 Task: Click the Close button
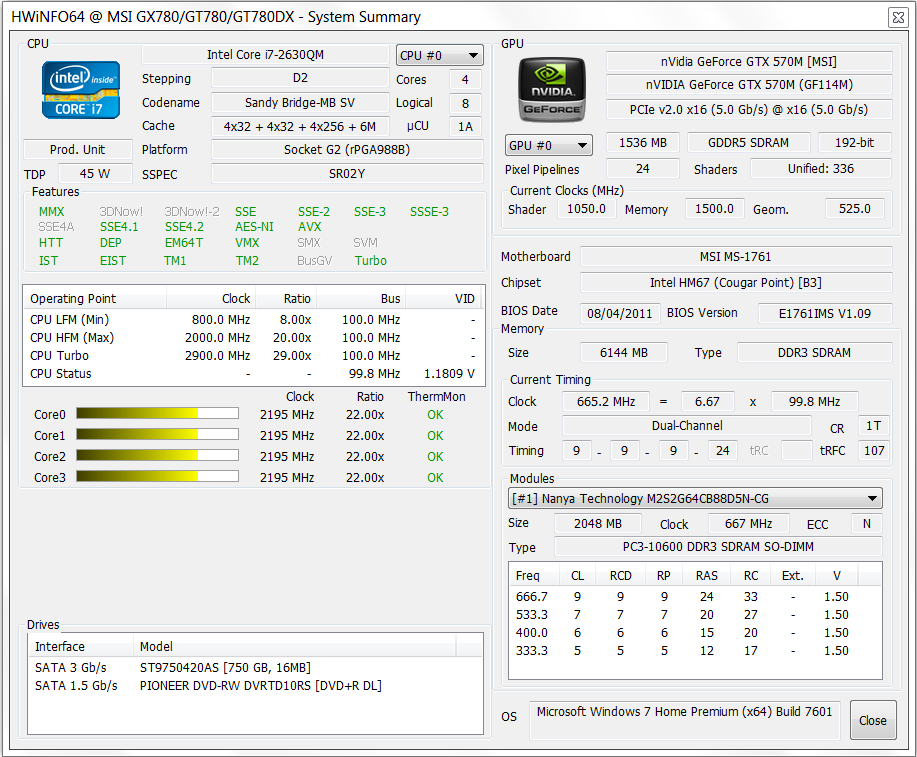[873, 720]
